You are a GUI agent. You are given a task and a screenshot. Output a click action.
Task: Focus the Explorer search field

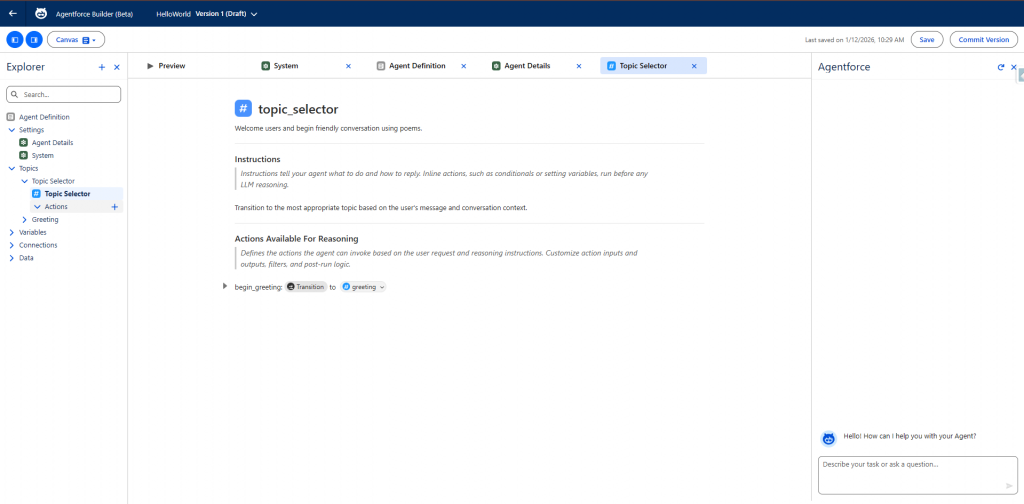[x=63, y=95]
